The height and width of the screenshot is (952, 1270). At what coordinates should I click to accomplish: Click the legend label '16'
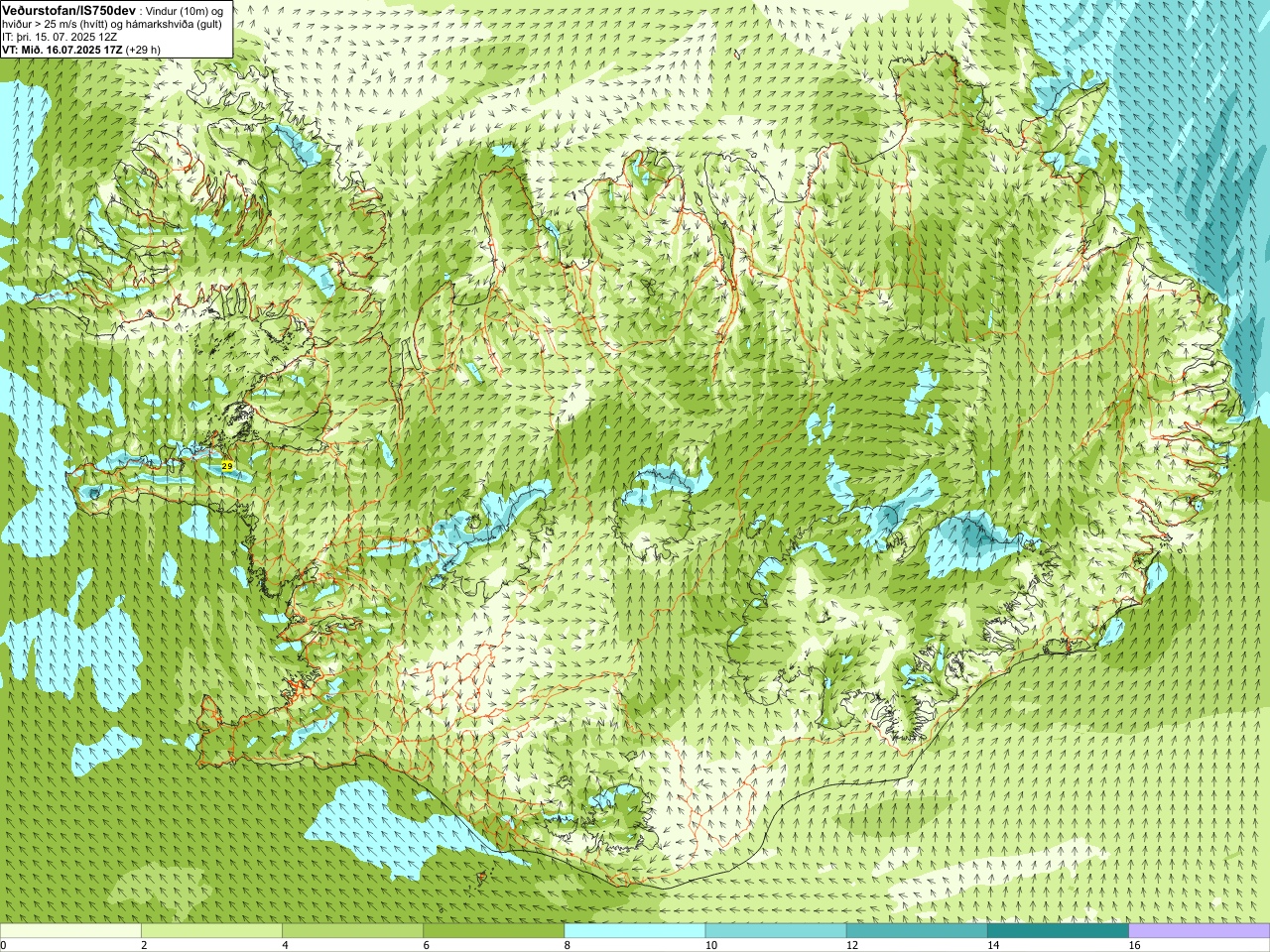click(1133, 945)
